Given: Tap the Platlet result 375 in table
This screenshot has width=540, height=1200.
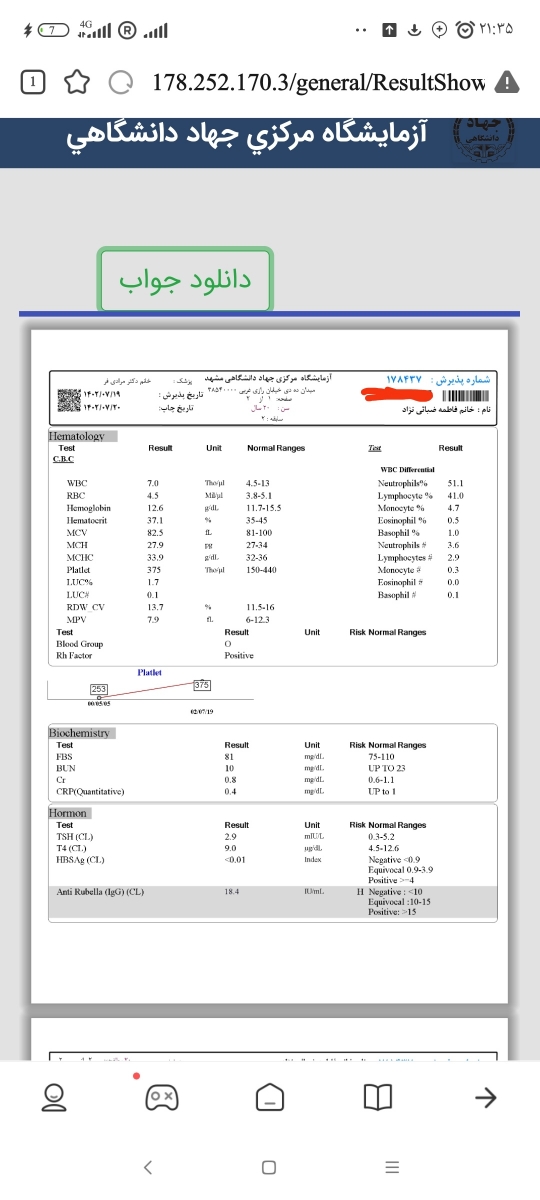Looking at the screenshot, I should coord(155,569).
